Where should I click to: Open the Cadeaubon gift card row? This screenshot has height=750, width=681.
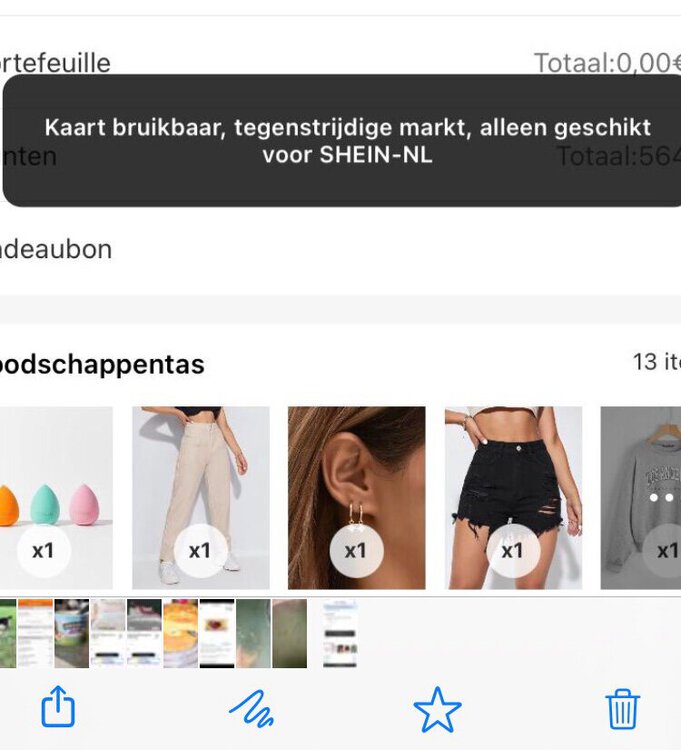coord(340,249)
